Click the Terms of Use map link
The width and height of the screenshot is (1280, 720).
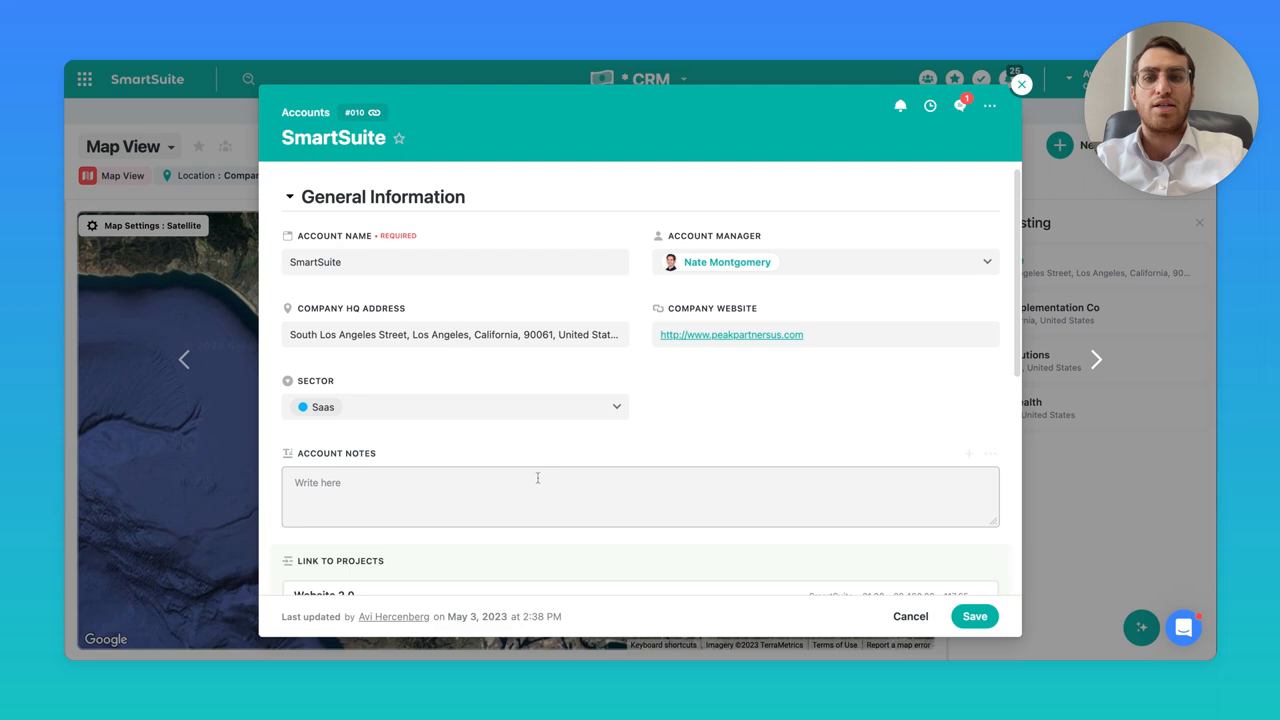[834, 645]
